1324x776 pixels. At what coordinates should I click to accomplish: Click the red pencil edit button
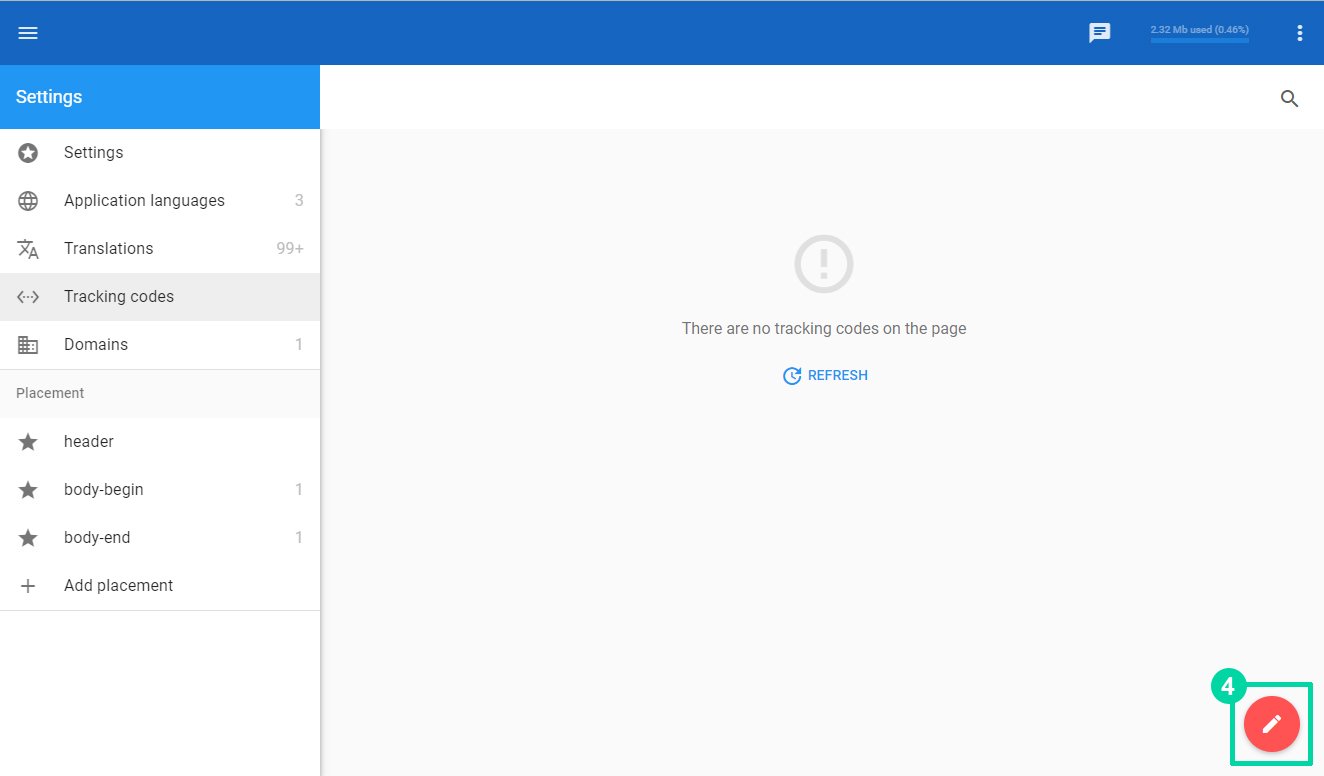(x=1272, y=724)
